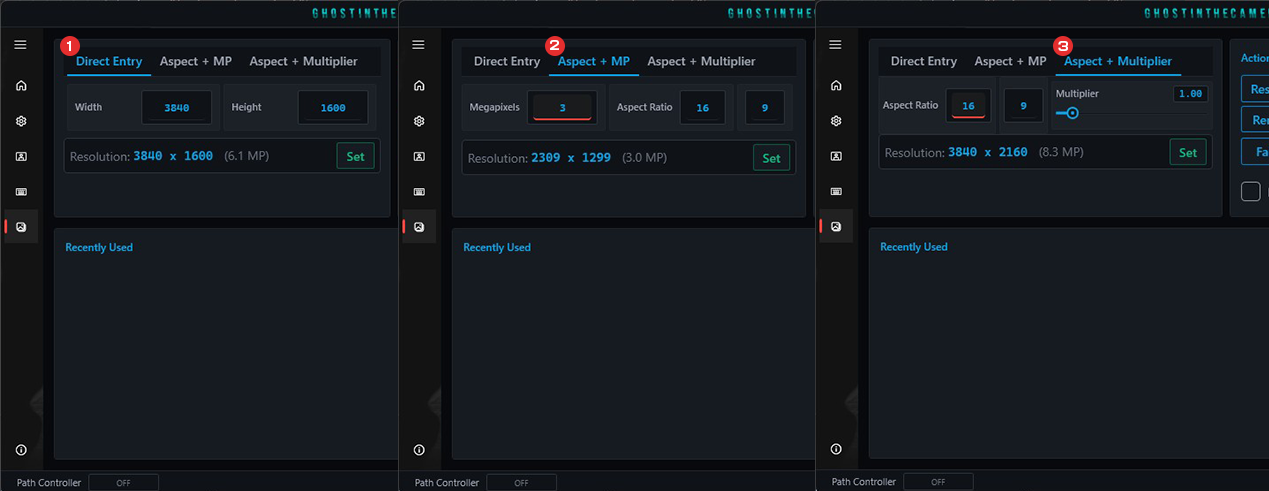Select the active Aspect + Multiplier tab above the slider

pyautogui.click(x=1118, y=61)
